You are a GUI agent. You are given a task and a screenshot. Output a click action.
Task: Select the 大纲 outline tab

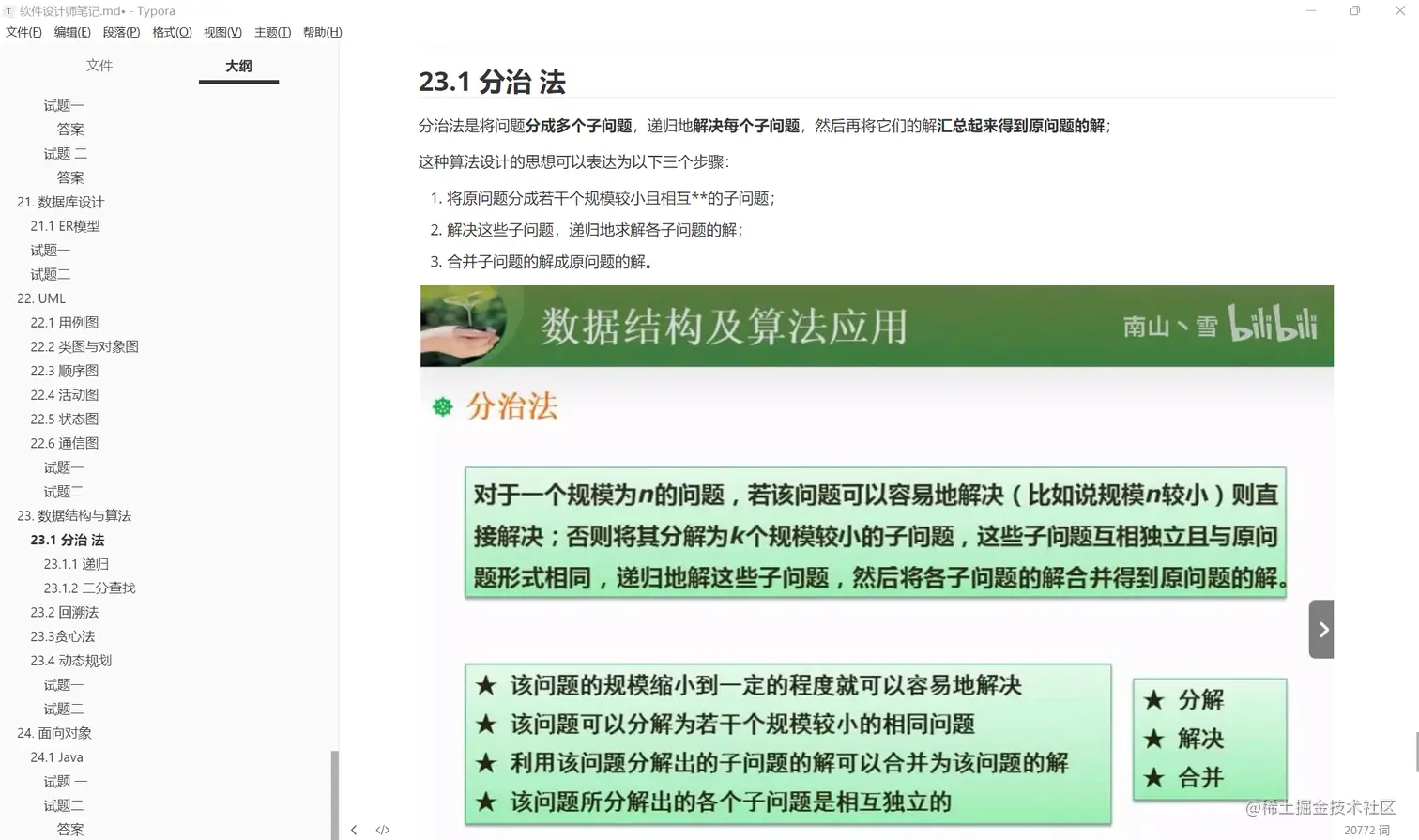pyautogui.click(x=238, y=66)
